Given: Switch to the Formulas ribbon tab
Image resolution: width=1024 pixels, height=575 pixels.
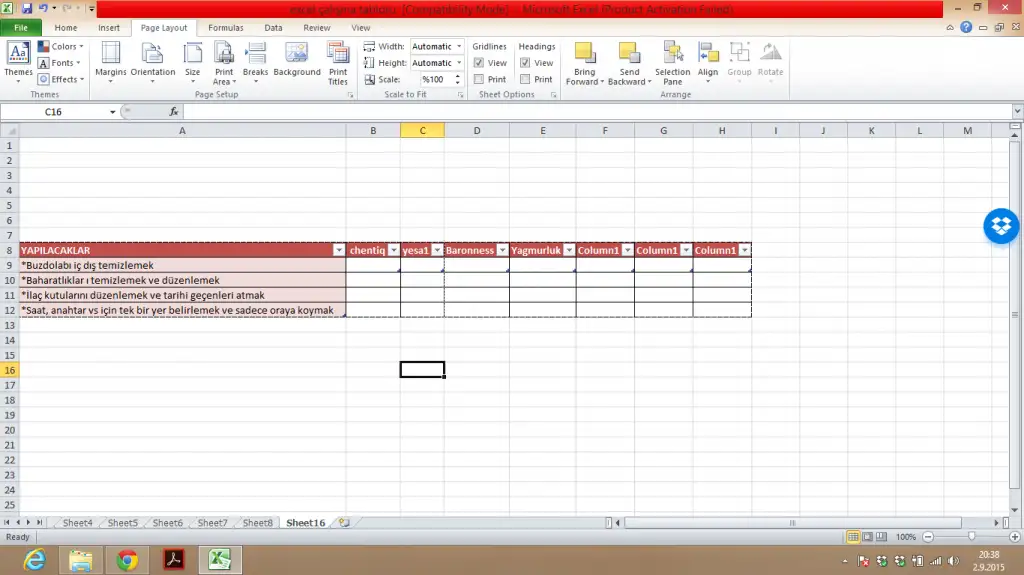Looking at the screenshot, I should point(225,28).
